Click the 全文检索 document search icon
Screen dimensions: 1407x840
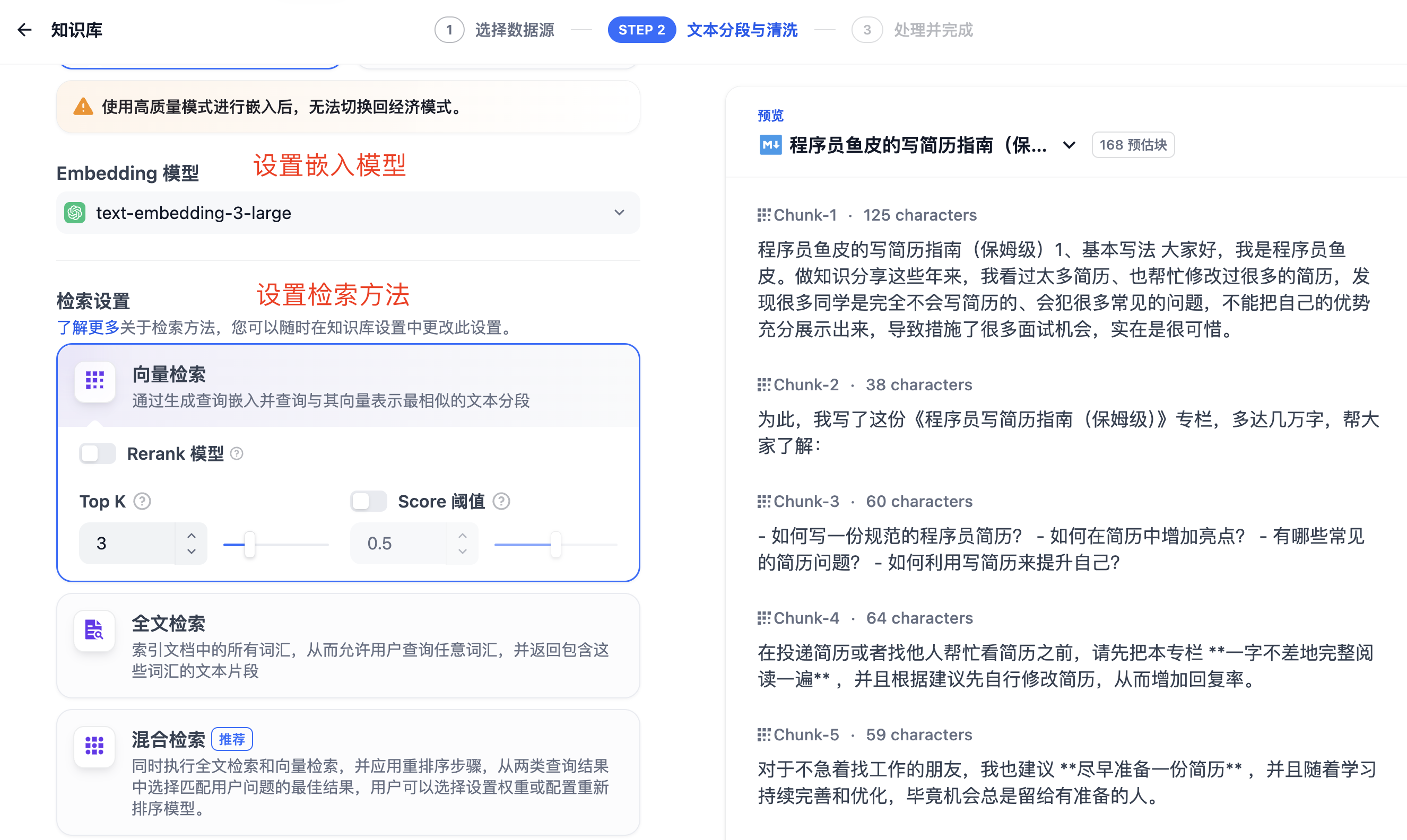(94, 629)
